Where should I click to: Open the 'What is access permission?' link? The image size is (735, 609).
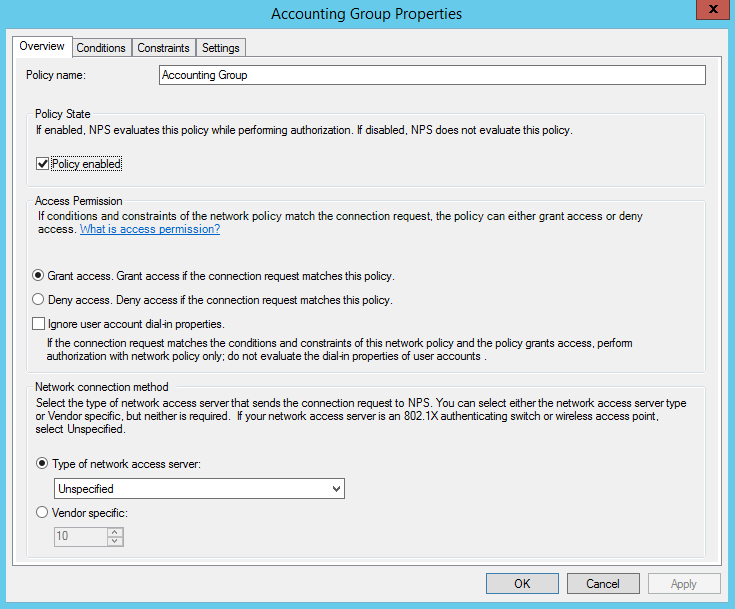[x=150, y=229]
